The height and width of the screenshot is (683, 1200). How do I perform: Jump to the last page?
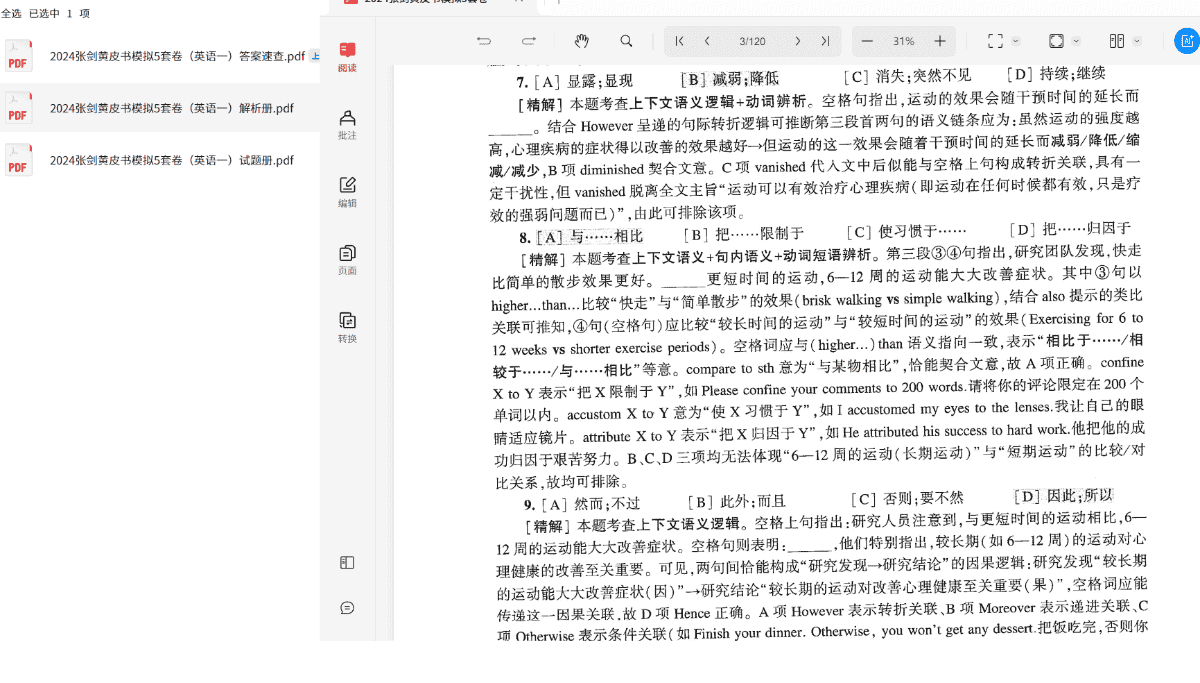[825, 41]
